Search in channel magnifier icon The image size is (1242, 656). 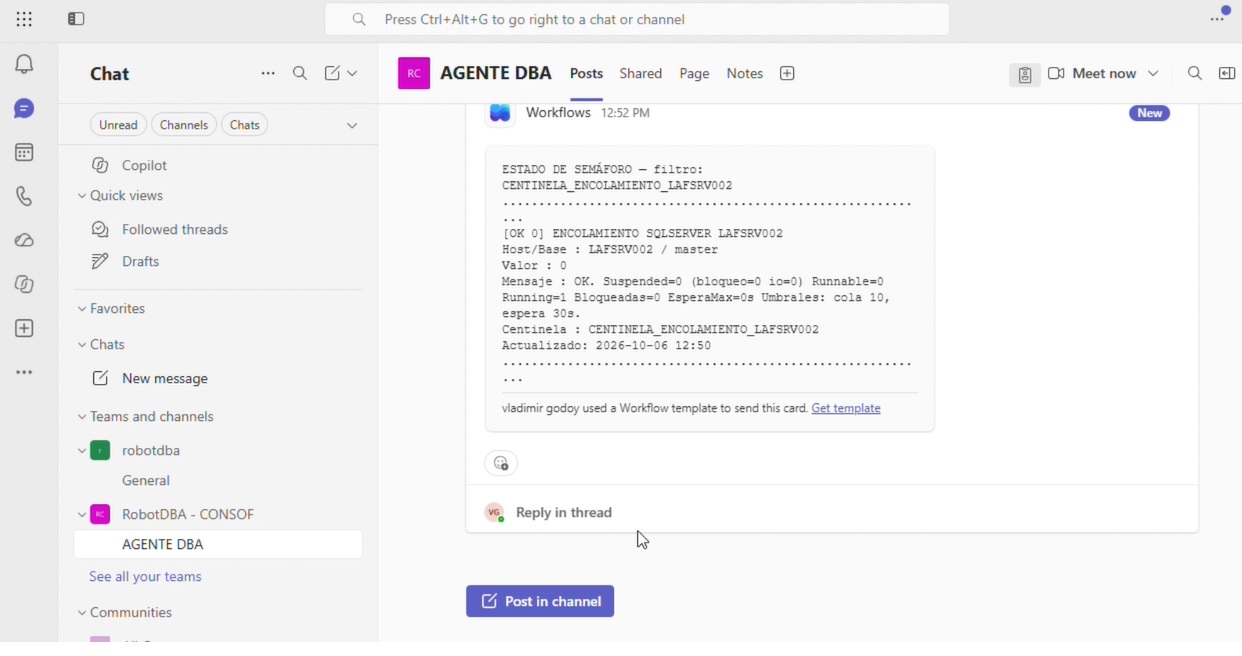pyautogui.click(x=1195, y=74)
